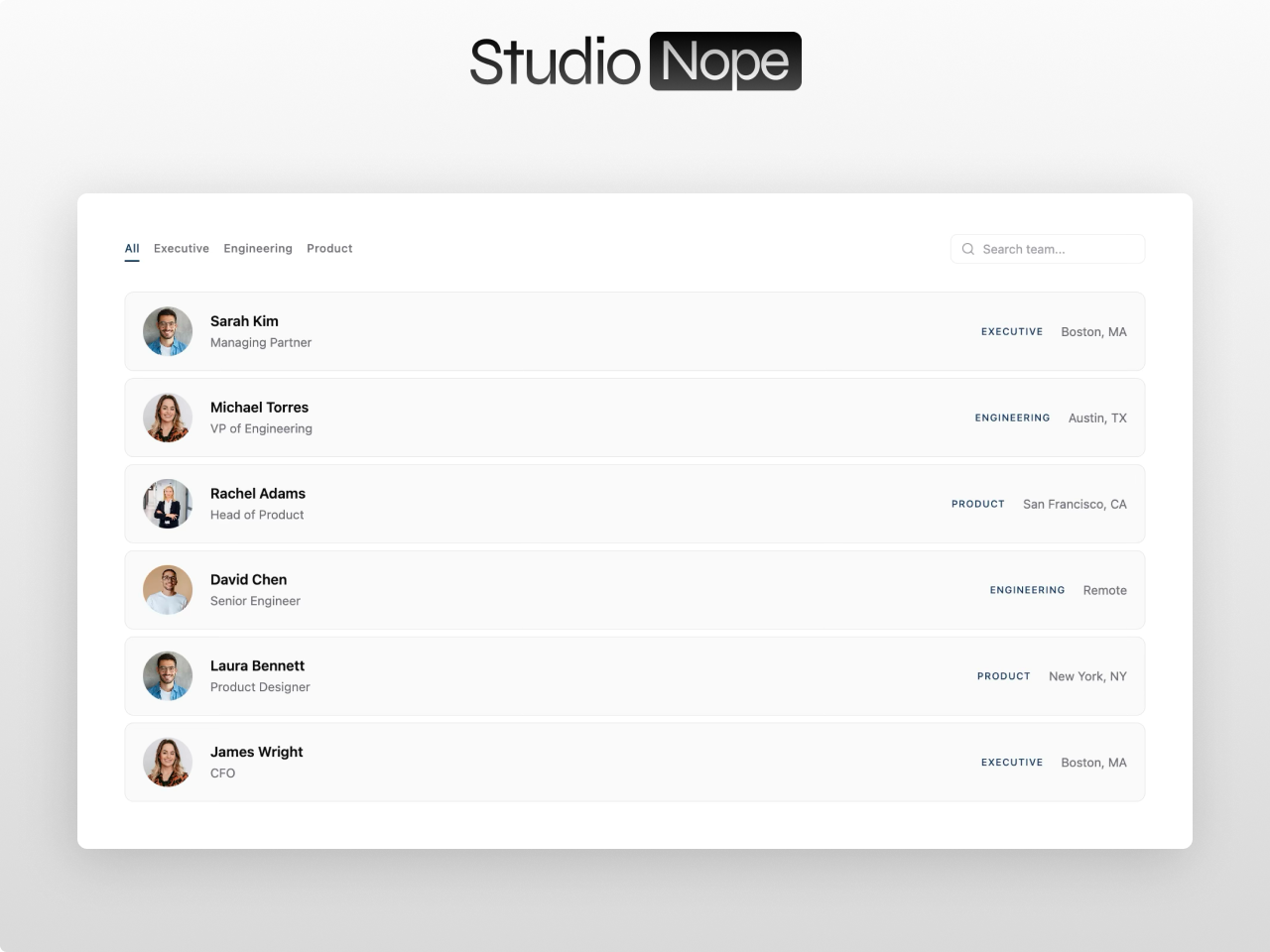The width and height of the screenshot is (1270, 952).
Task: Click the Remote location label on David Chen's row
Action: pos(1104,590)
